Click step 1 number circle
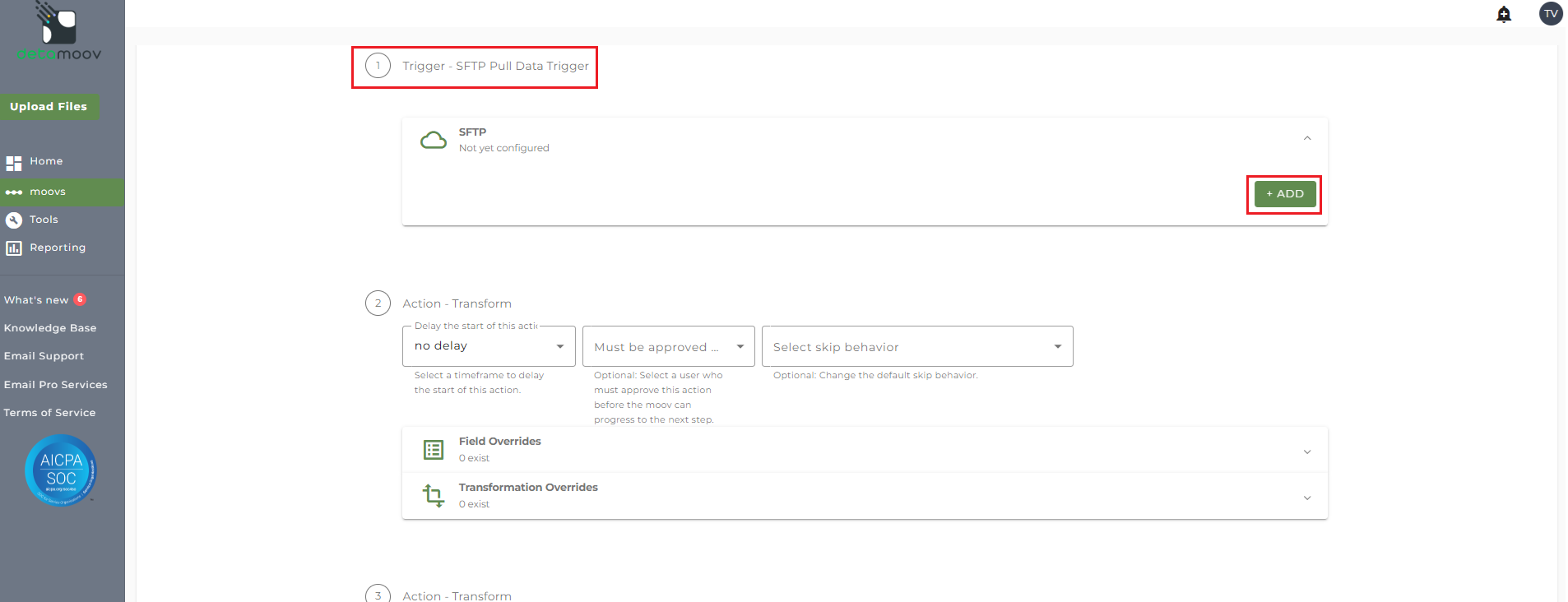This screenshot has height=602, width=1568. point(378,66)
